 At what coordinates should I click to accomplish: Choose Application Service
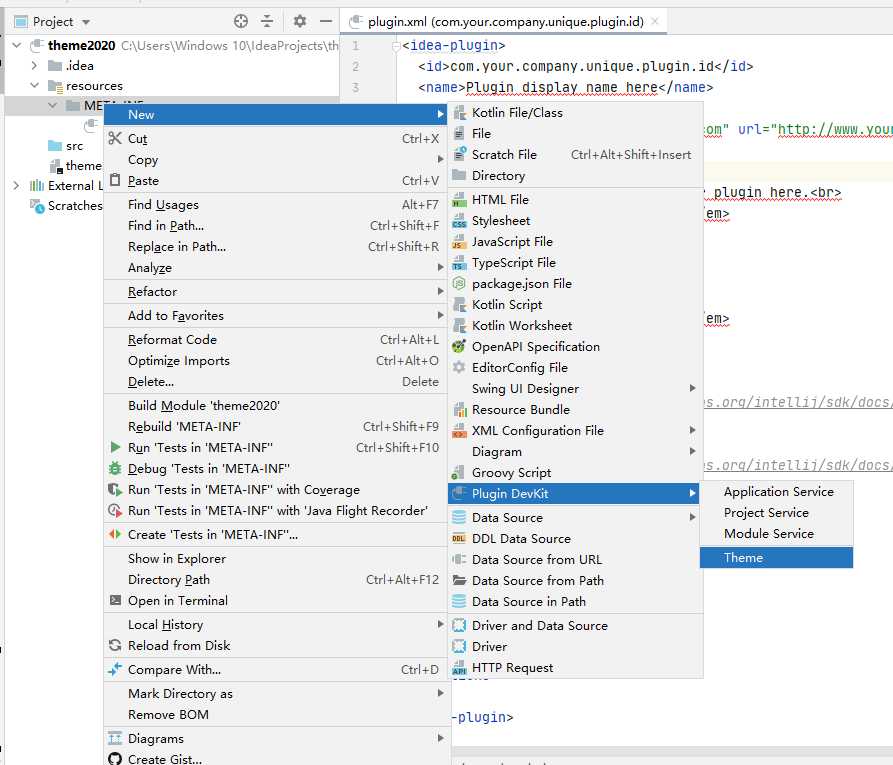[776, 492]
